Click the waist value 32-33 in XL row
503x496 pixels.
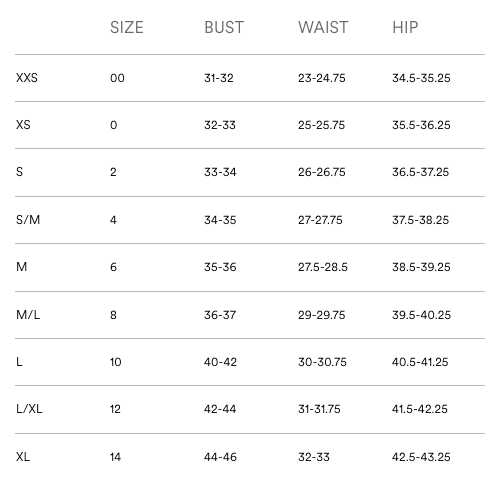pyautogui.click(x=314, y=457)
